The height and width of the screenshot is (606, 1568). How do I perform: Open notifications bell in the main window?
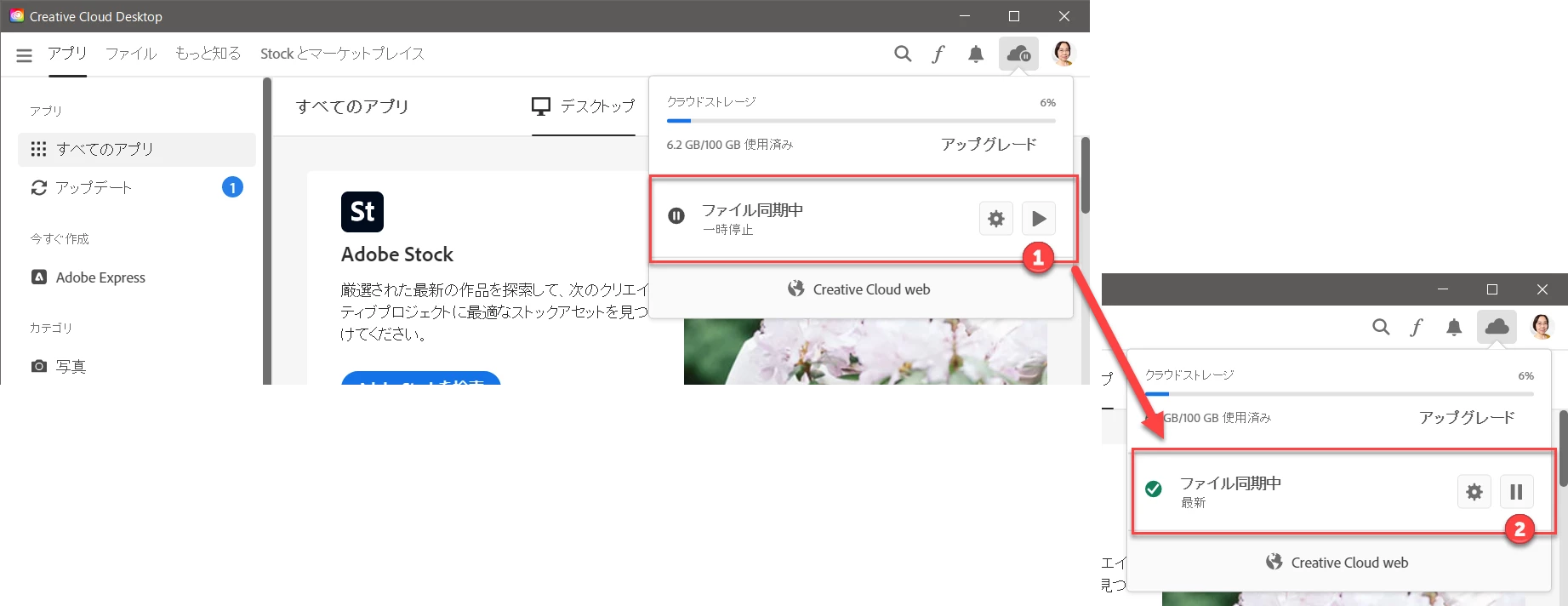tap(976, 54)
